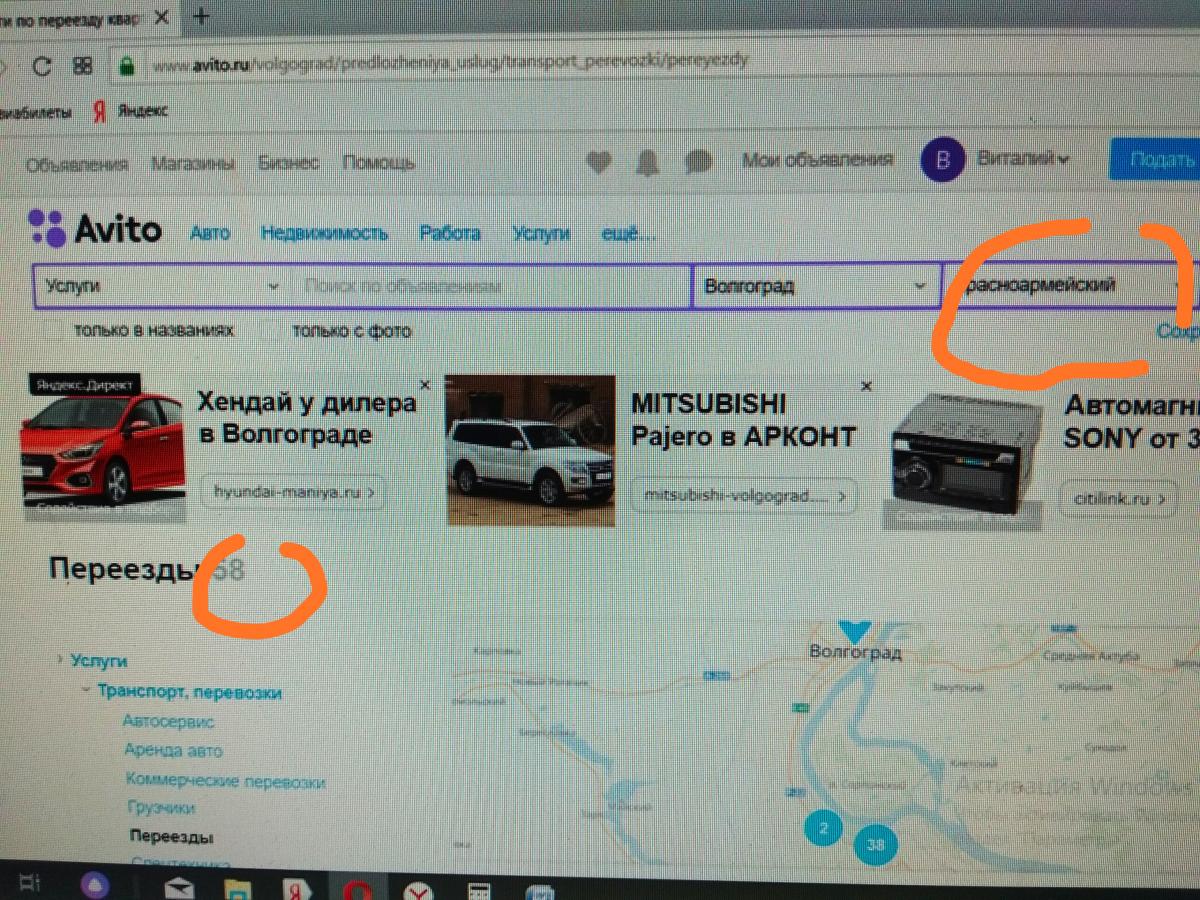Collapse the 'Транспорт, перевозки' tree node

point(88,691)
